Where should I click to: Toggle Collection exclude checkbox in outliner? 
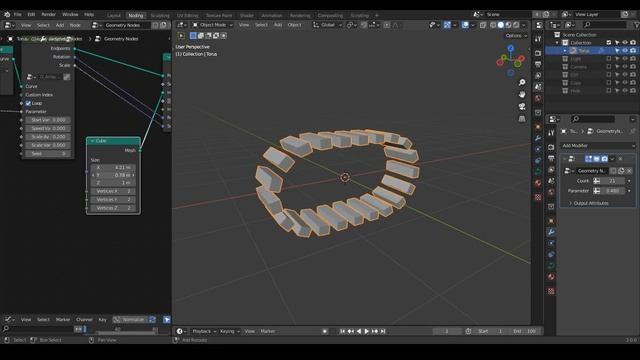click(609, 42)
